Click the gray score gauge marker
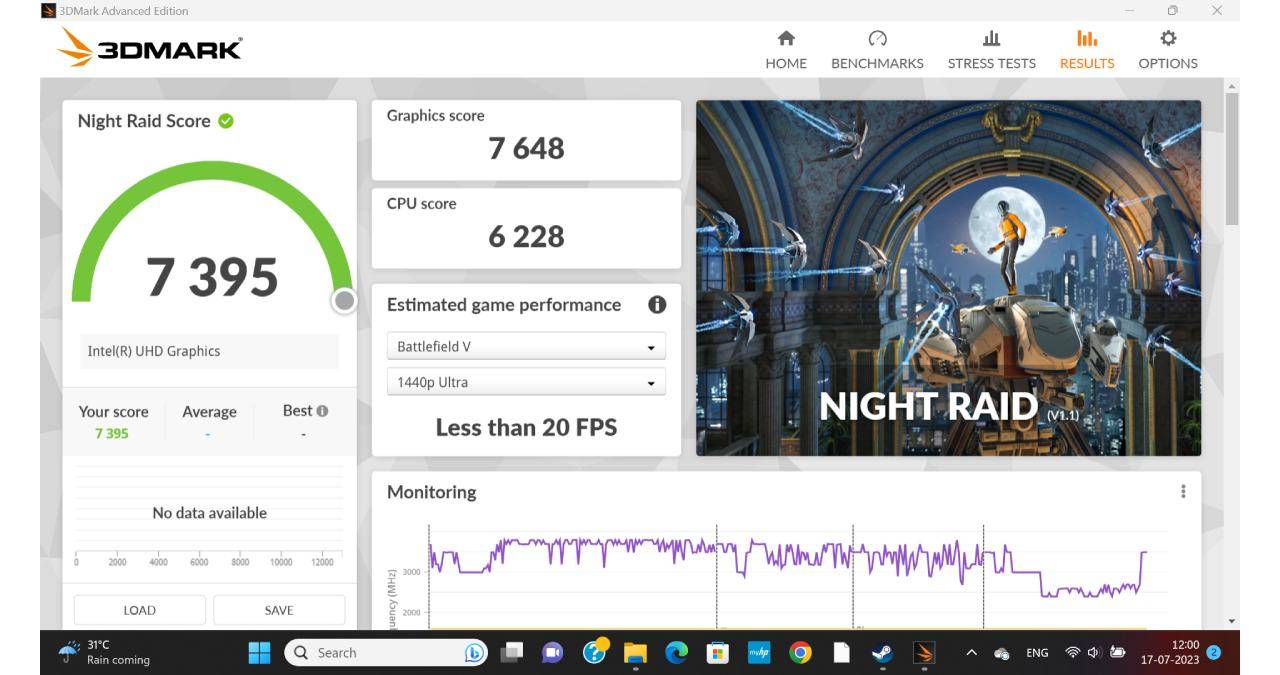This screenshot has width=1280, height=675. [344, 300]
